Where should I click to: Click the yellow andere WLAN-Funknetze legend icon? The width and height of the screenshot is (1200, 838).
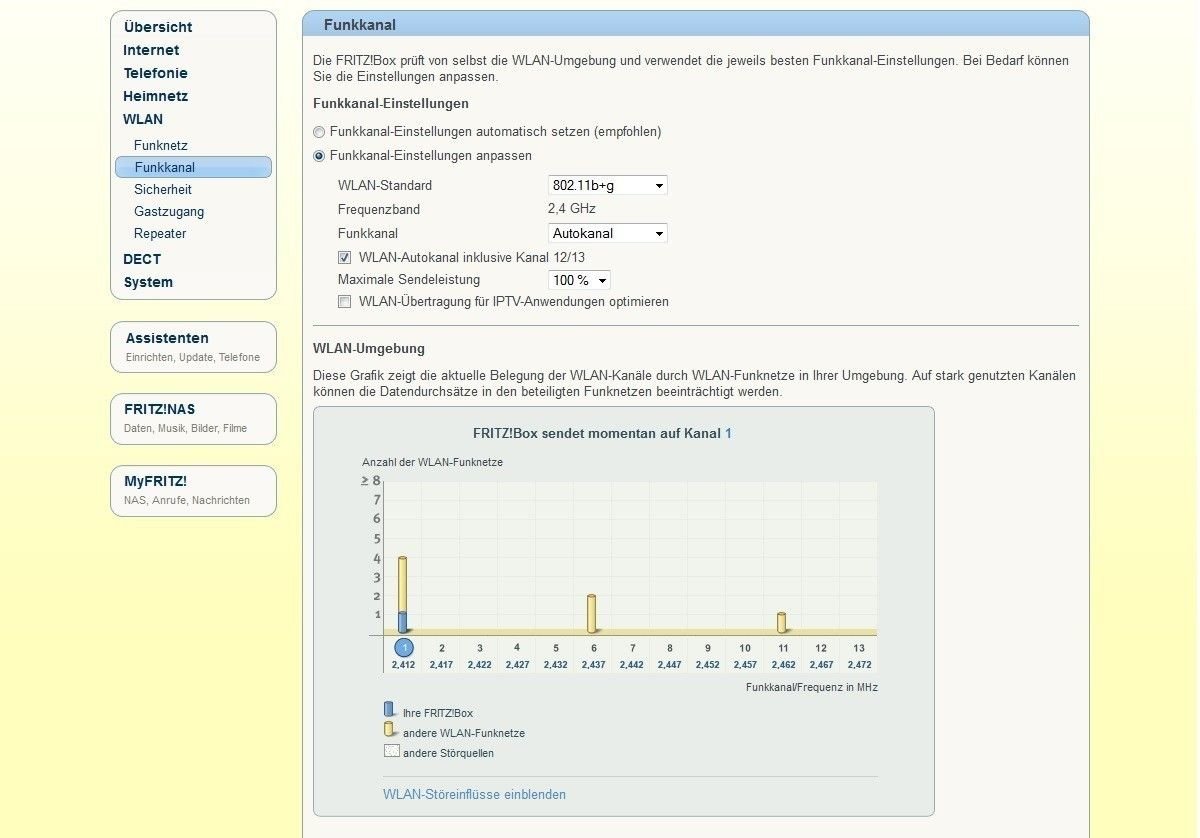389,730
